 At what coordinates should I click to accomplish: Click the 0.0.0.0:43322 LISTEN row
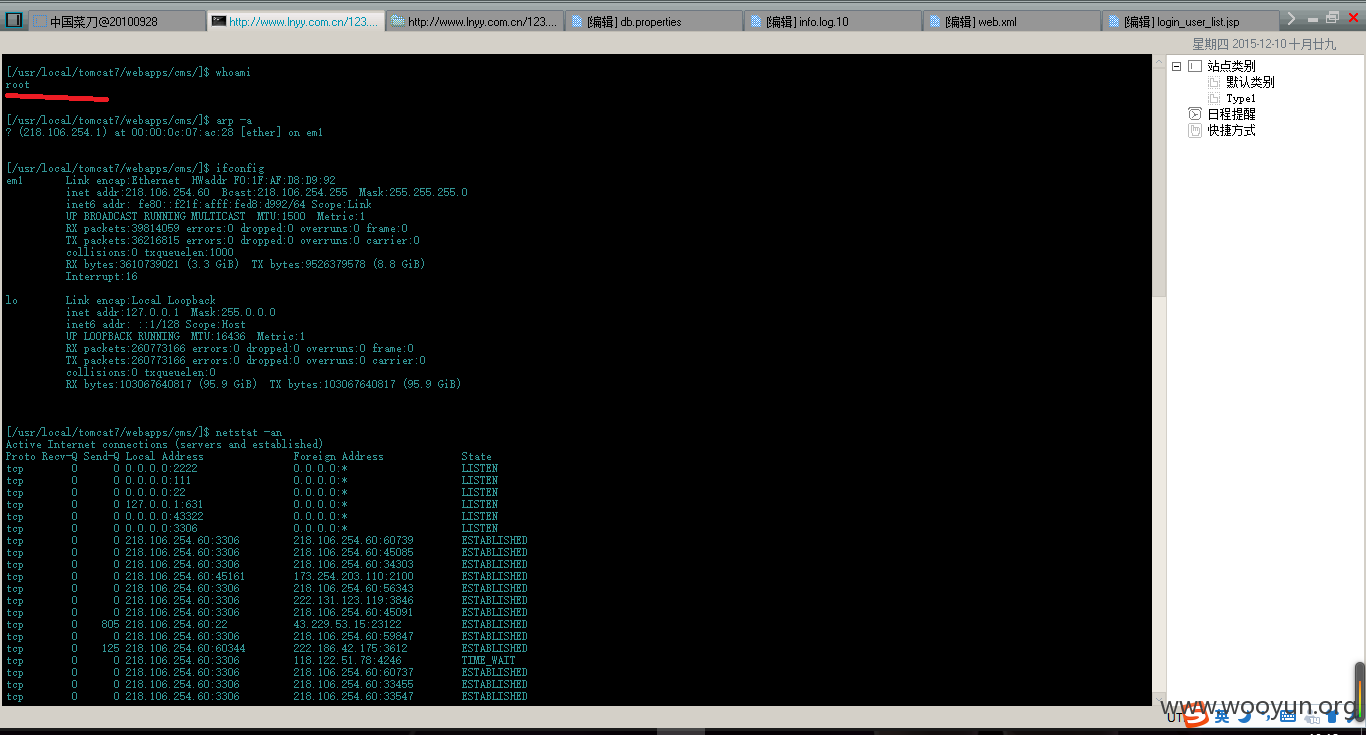[x=252, y=516]
